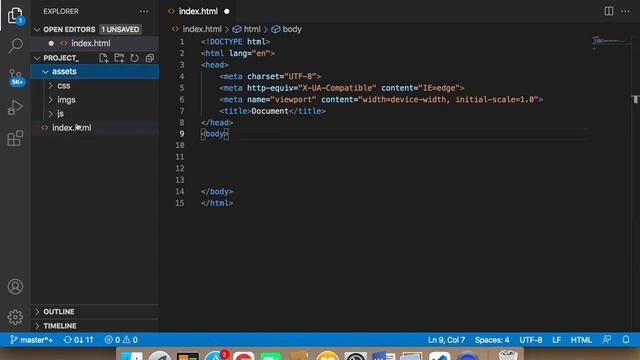640x360 pixels.
Task: Open editor more actions ellipsis
Action: 625,11
